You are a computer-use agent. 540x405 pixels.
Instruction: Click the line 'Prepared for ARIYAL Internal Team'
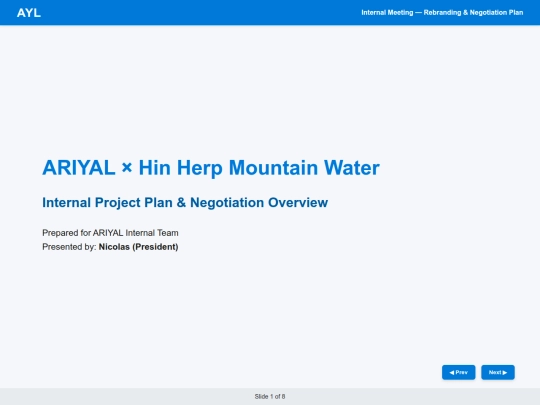point(110,233)
